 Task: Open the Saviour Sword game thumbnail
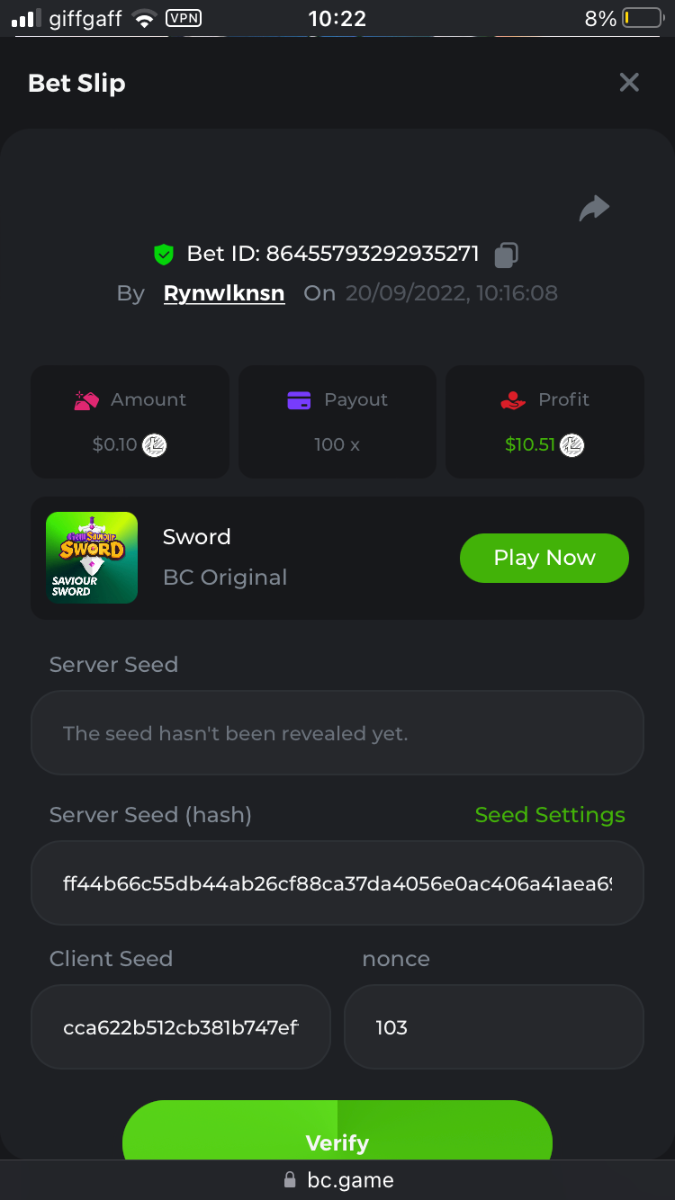92,558
